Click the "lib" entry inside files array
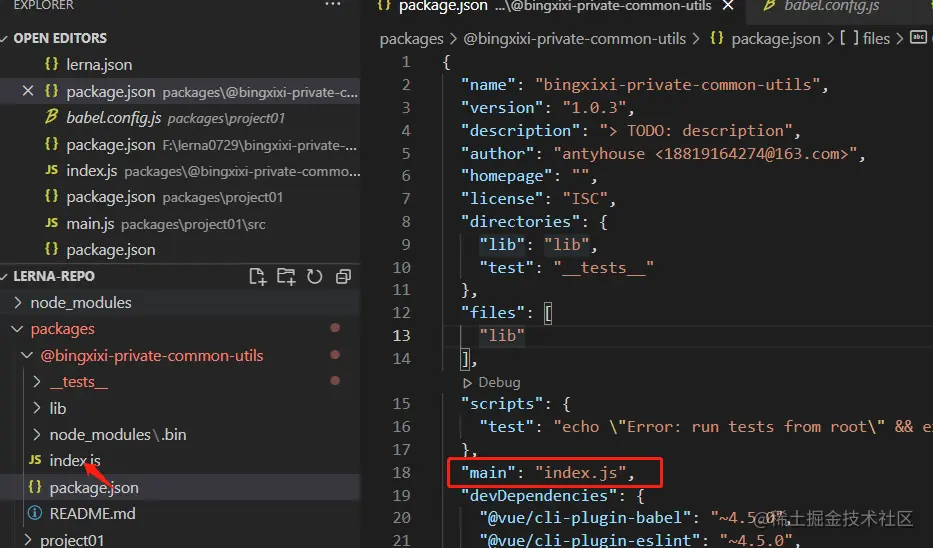This screenshot has width=933, height=548. pyautogui.click(x=502, y=336)
